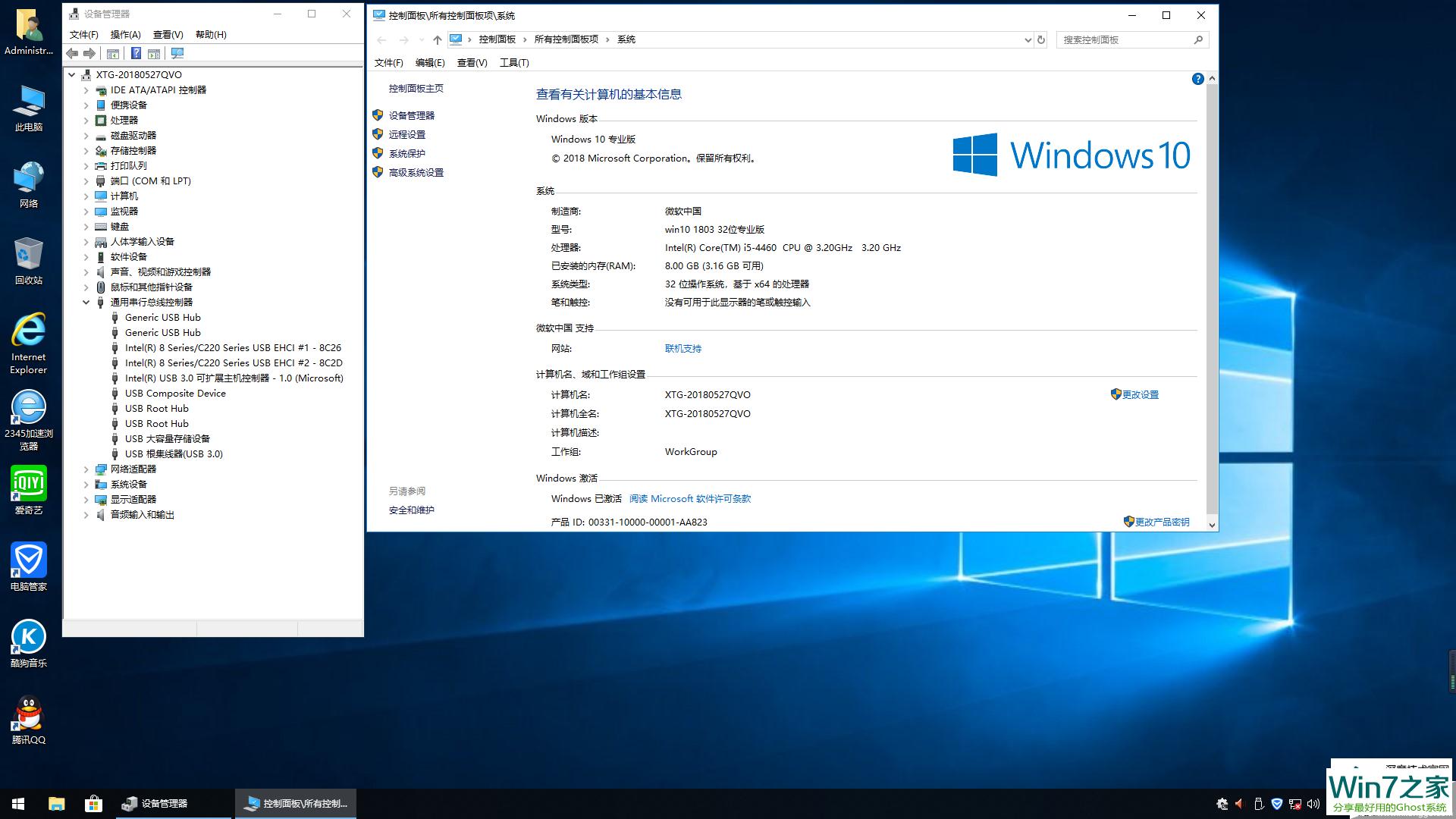
Task: Click 电脑管家 shield tray icon
Action: tap(1277, 804)
